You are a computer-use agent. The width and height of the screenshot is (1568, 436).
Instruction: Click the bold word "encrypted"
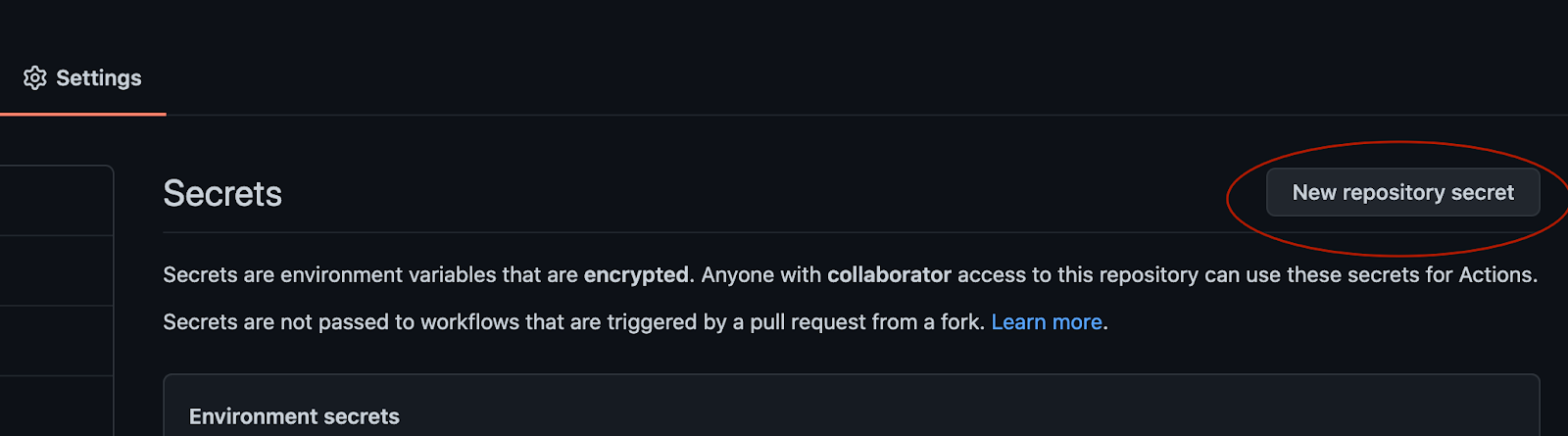click(636, 275)
